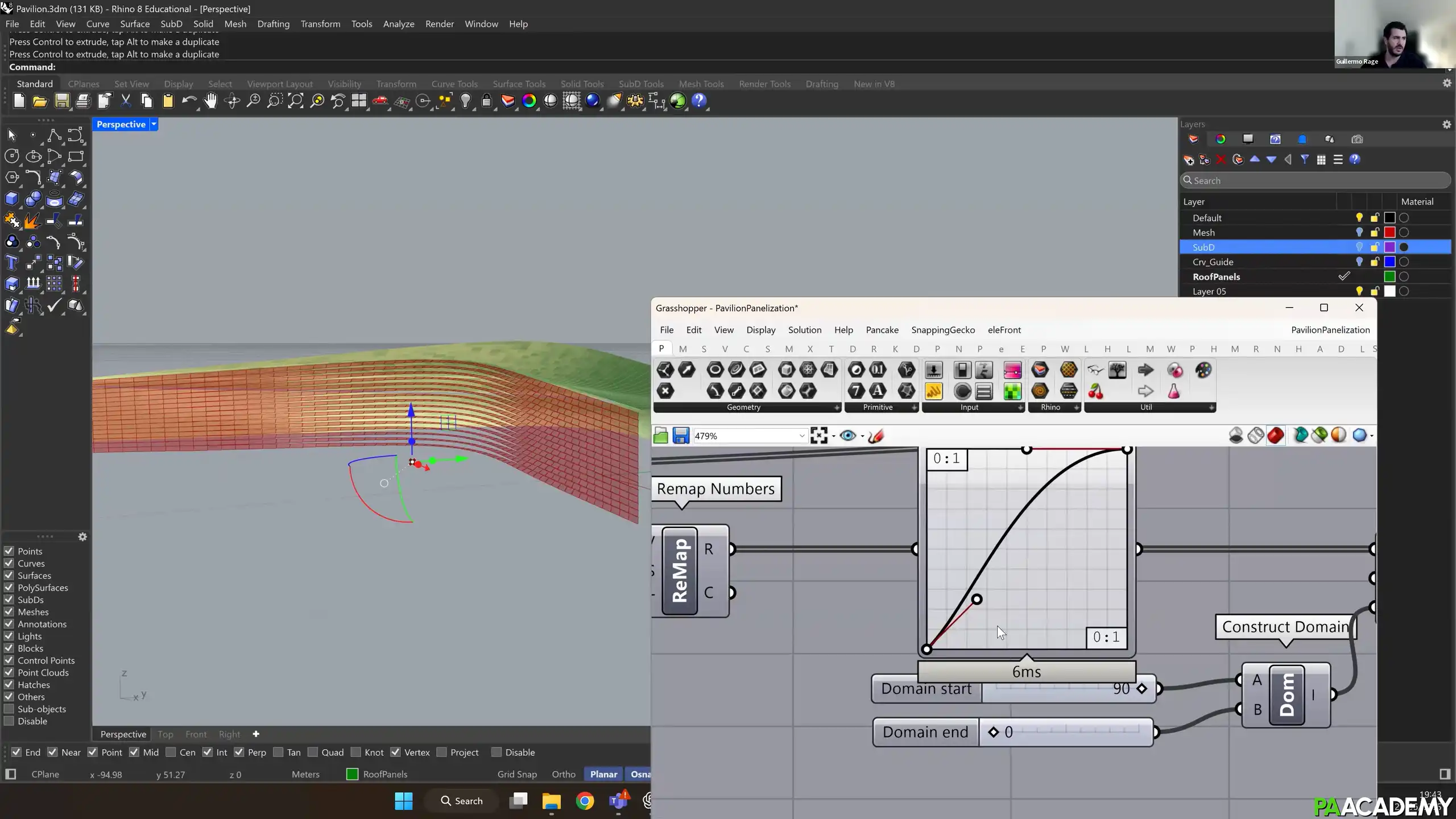
Task: Switch to the Curve Tools toolbar tab
Action: point(454,84)
